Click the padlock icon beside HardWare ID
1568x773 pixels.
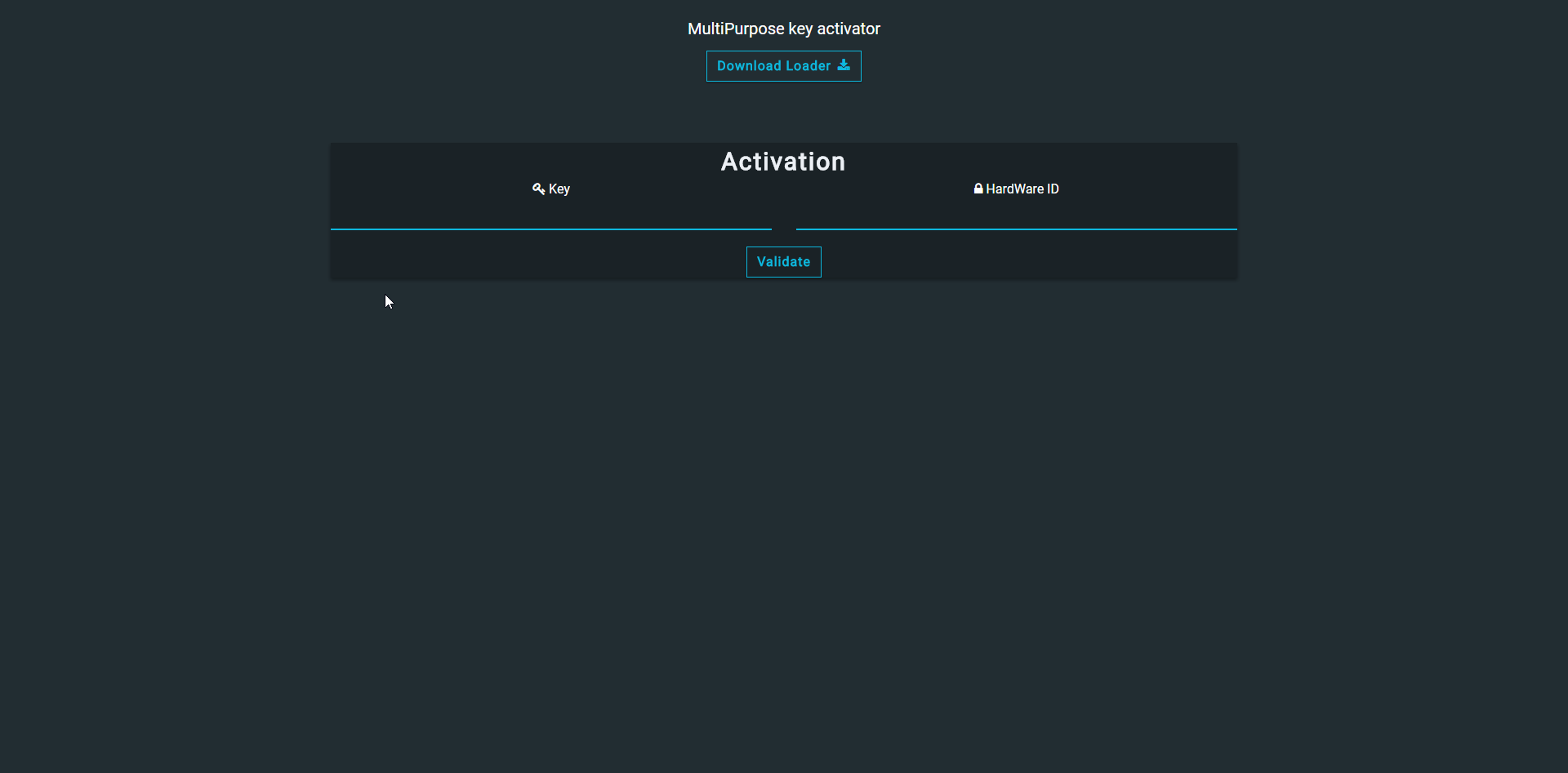(x=978, y=189)
